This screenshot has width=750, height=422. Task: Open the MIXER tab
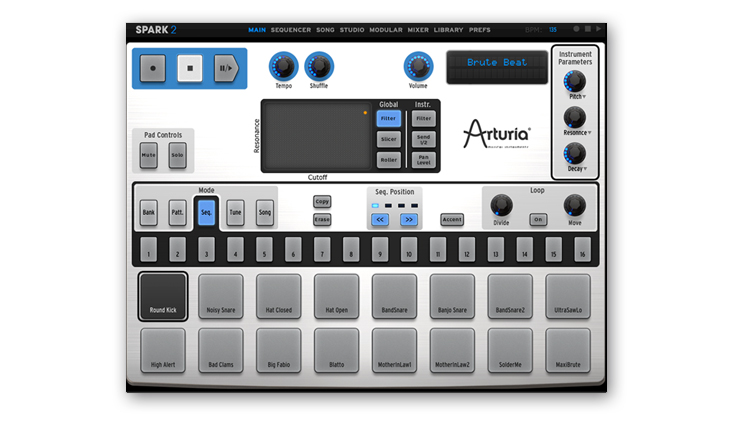point(418,30)
